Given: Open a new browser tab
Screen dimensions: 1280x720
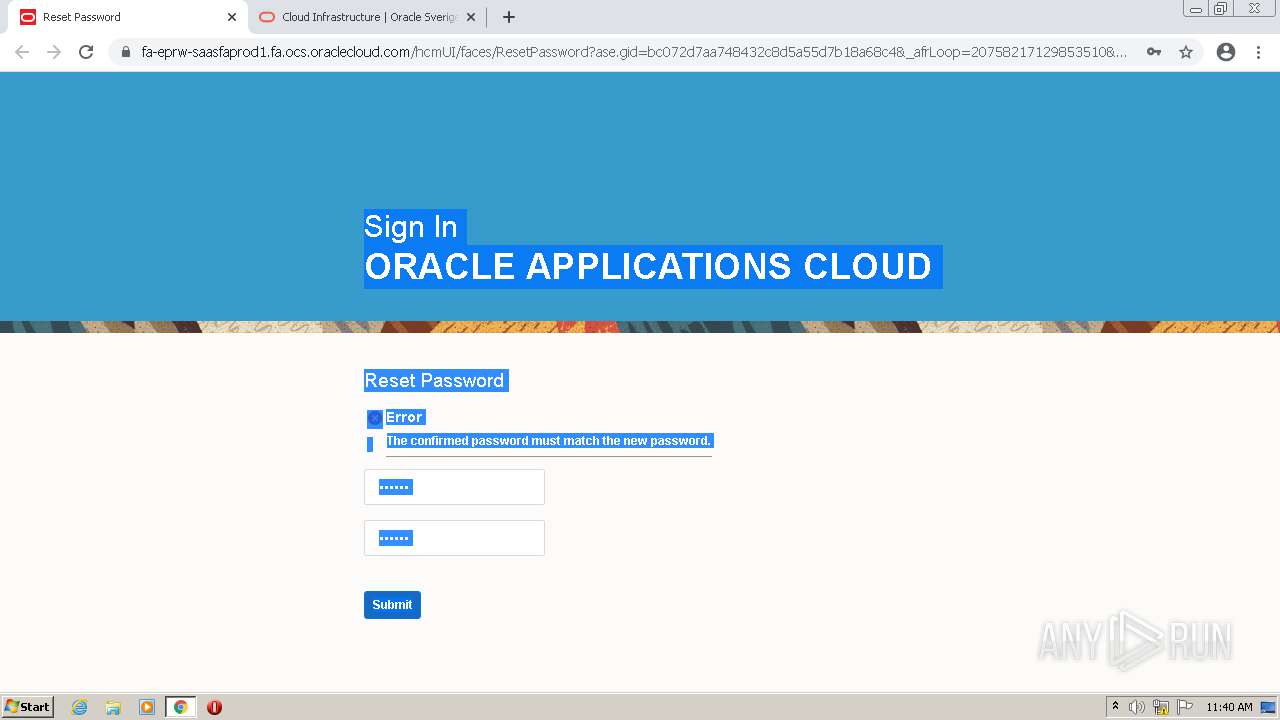Looking at the screenshot, I should pos(508,17).
